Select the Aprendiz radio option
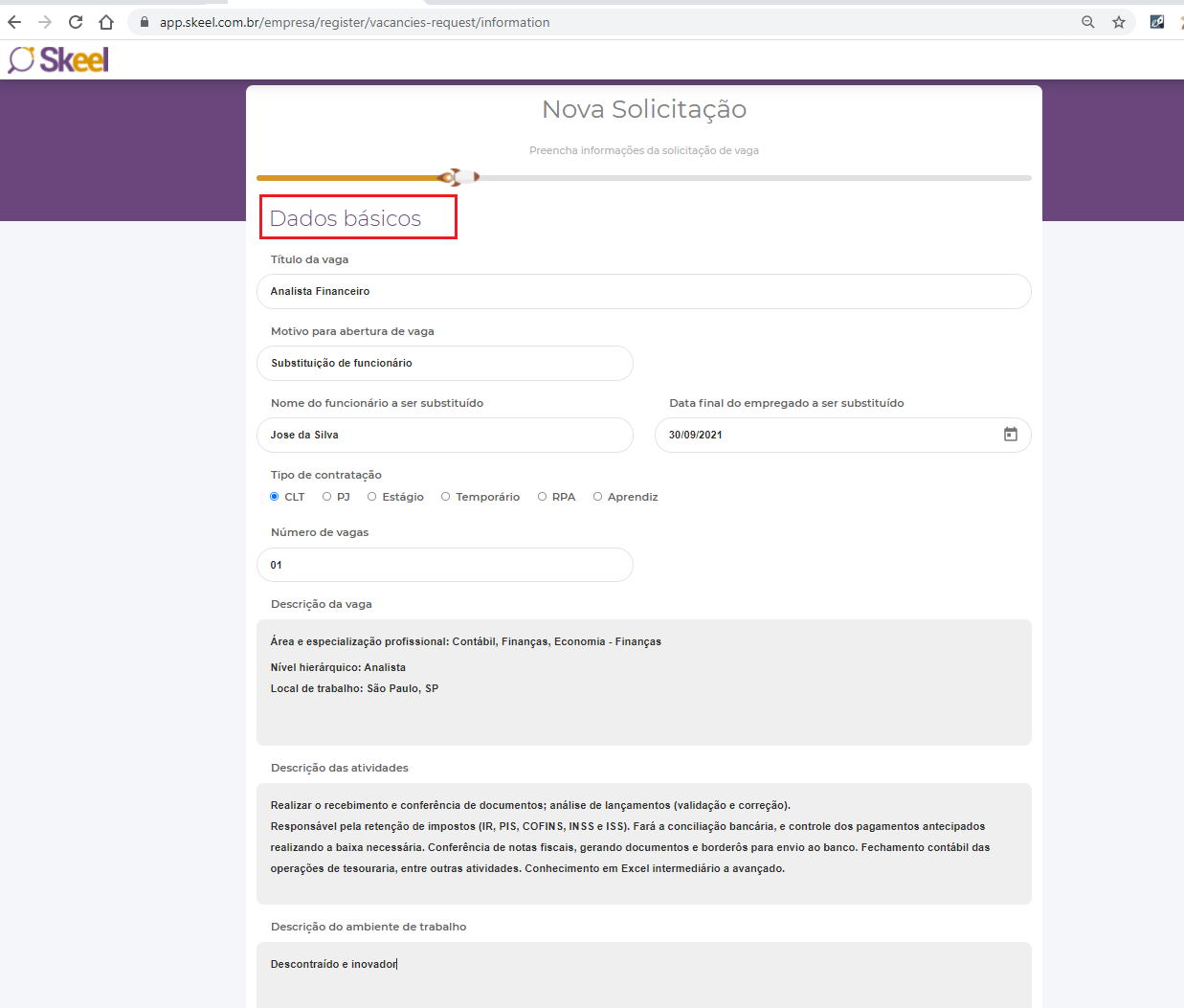 pyautogui.click(x=598, y=497)
